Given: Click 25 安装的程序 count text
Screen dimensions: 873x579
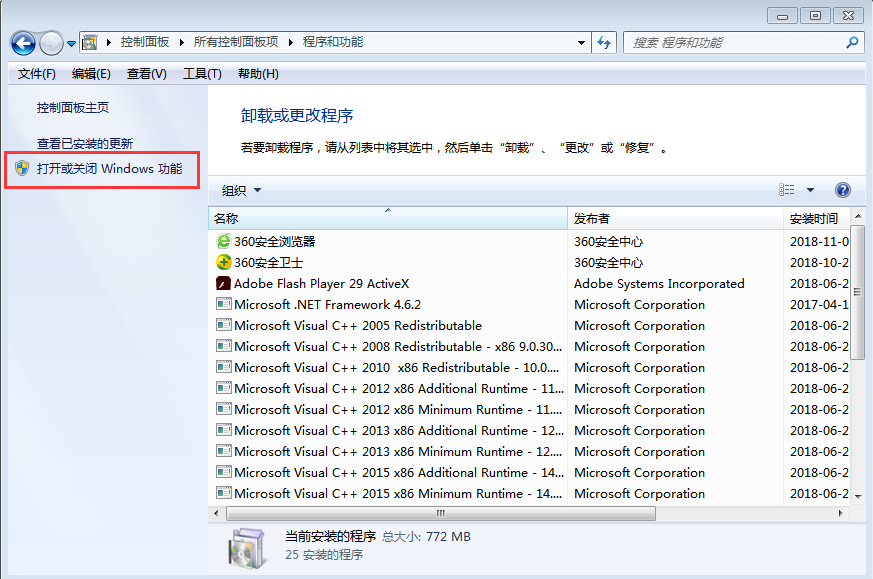Looking at the screenshot, I should [x=324, y=555].
